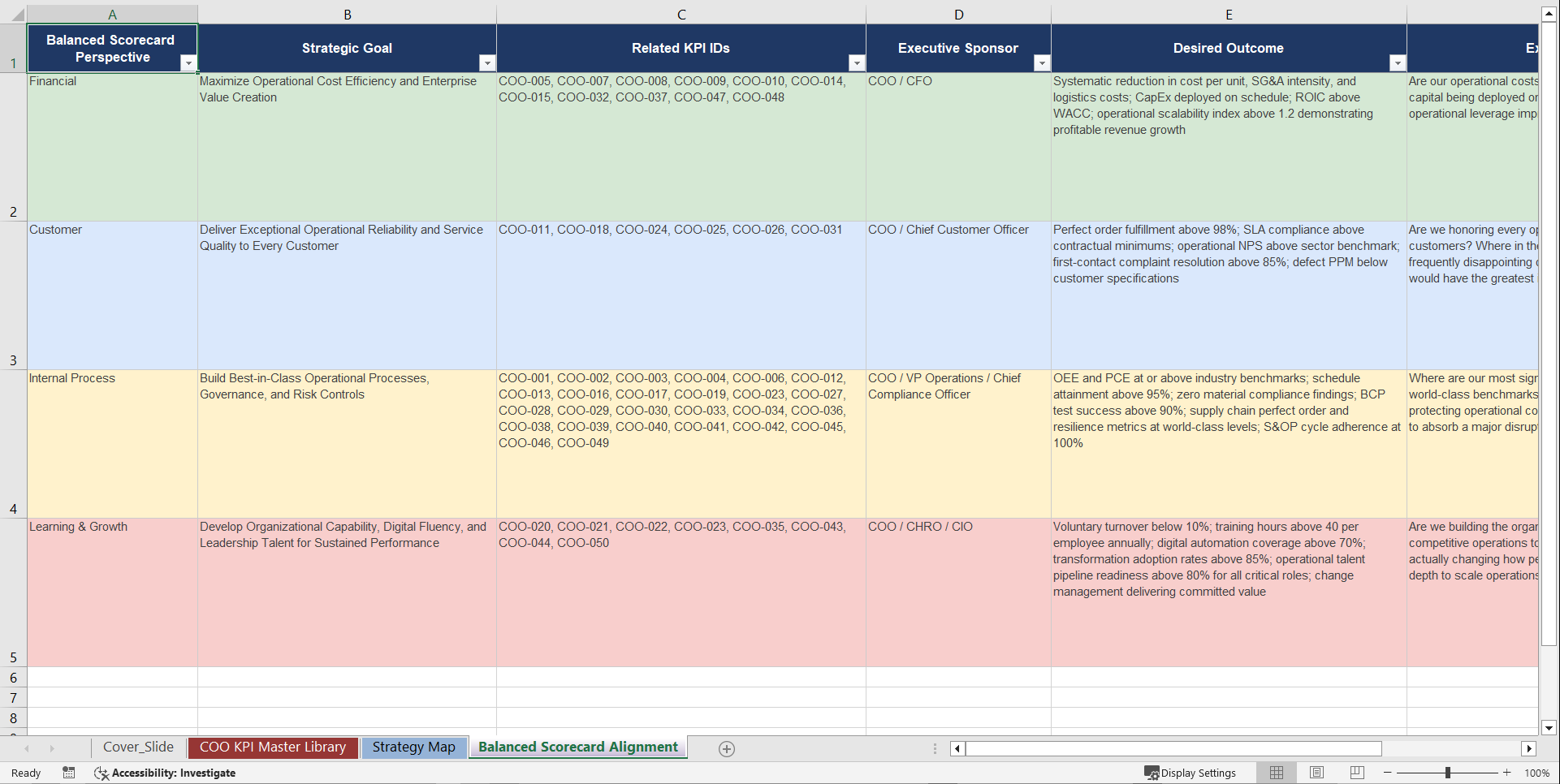Click the horizontal scrollbar left arrow
The image size is (1560, 784).
[957, 748]
